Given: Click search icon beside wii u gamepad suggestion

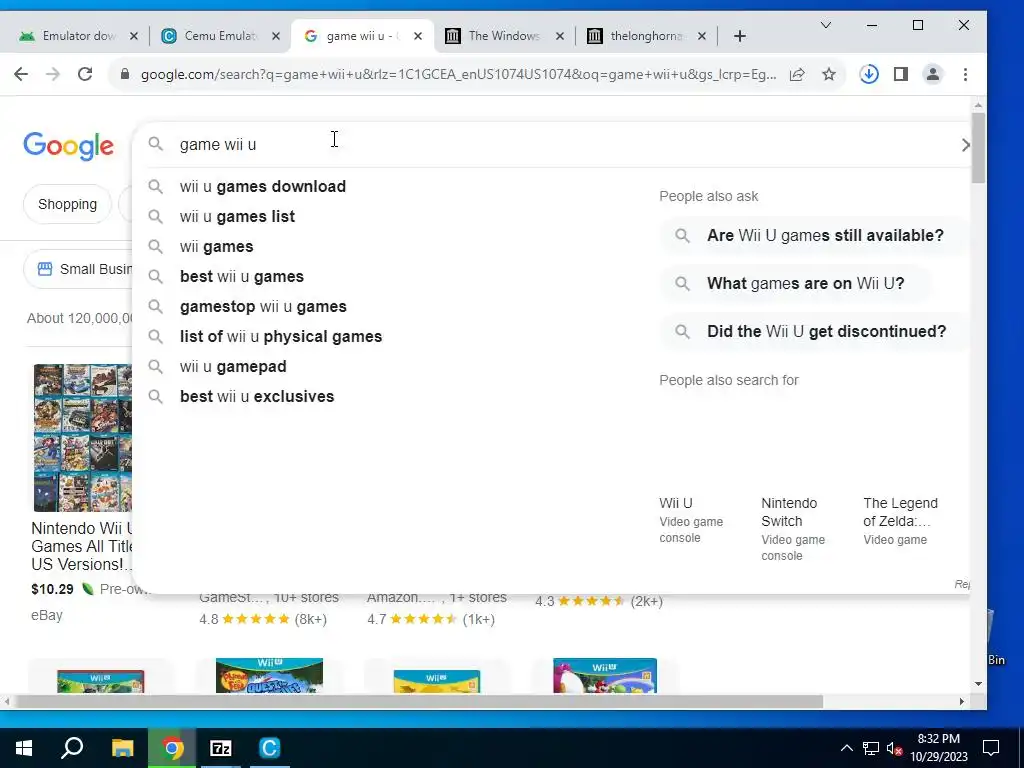Looking at the screenshot, I should [x=155, y=366].
